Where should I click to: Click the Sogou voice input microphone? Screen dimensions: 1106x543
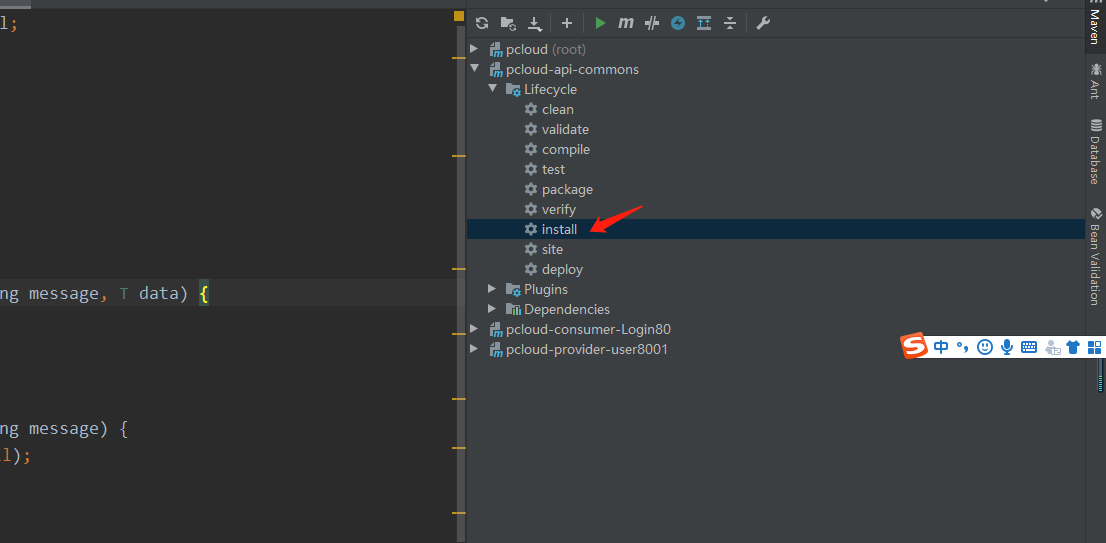(x=1007, y=347)
